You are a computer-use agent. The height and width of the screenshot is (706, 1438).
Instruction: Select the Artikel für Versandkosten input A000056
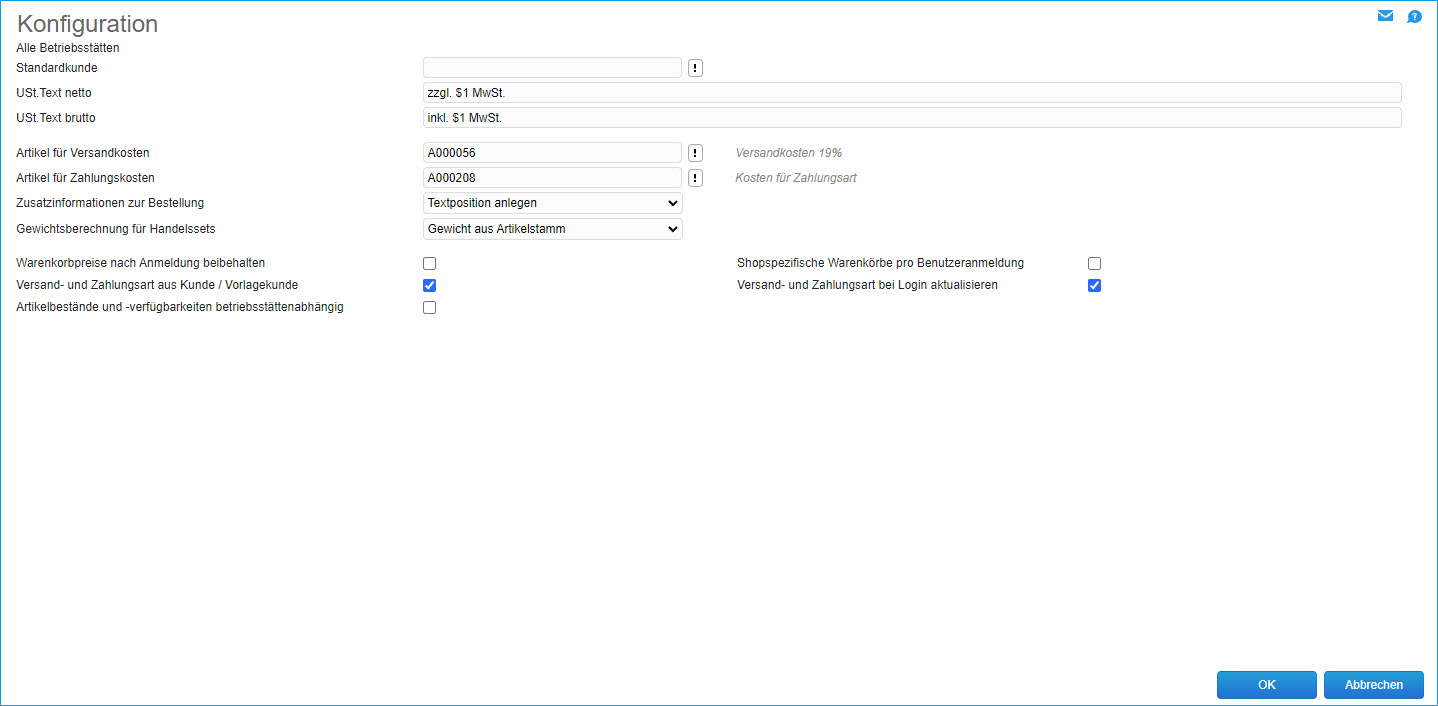click(x=552, y=153)
